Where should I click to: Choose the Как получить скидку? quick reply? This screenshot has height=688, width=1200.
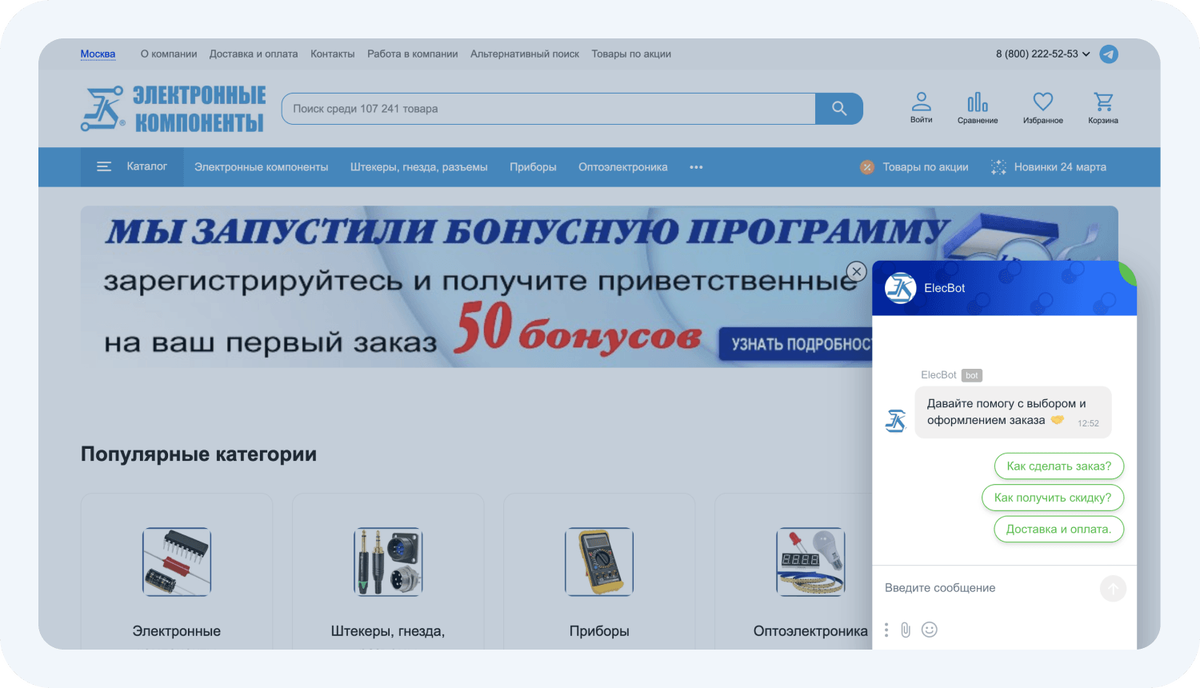1053,497
